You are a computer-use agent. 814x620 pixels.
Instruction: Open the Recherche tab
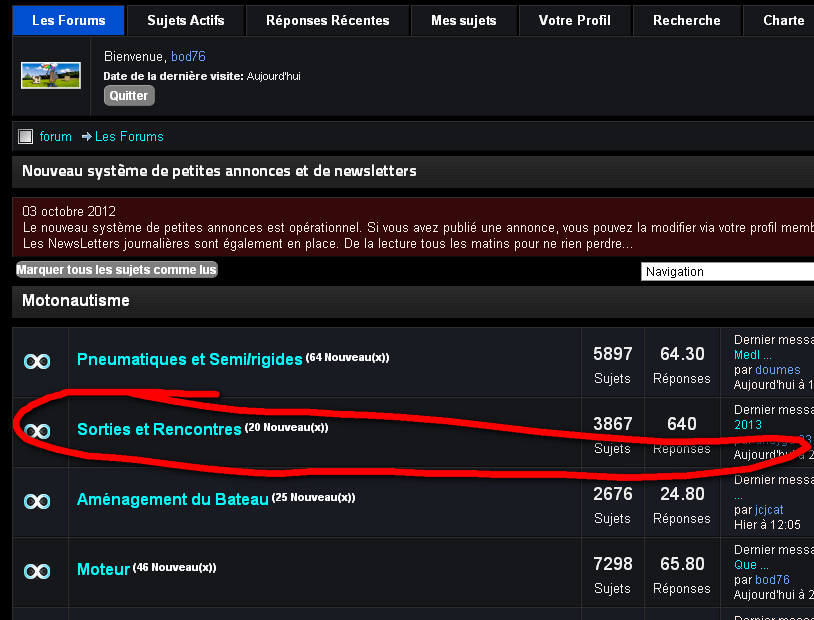(x=686, y=20)
